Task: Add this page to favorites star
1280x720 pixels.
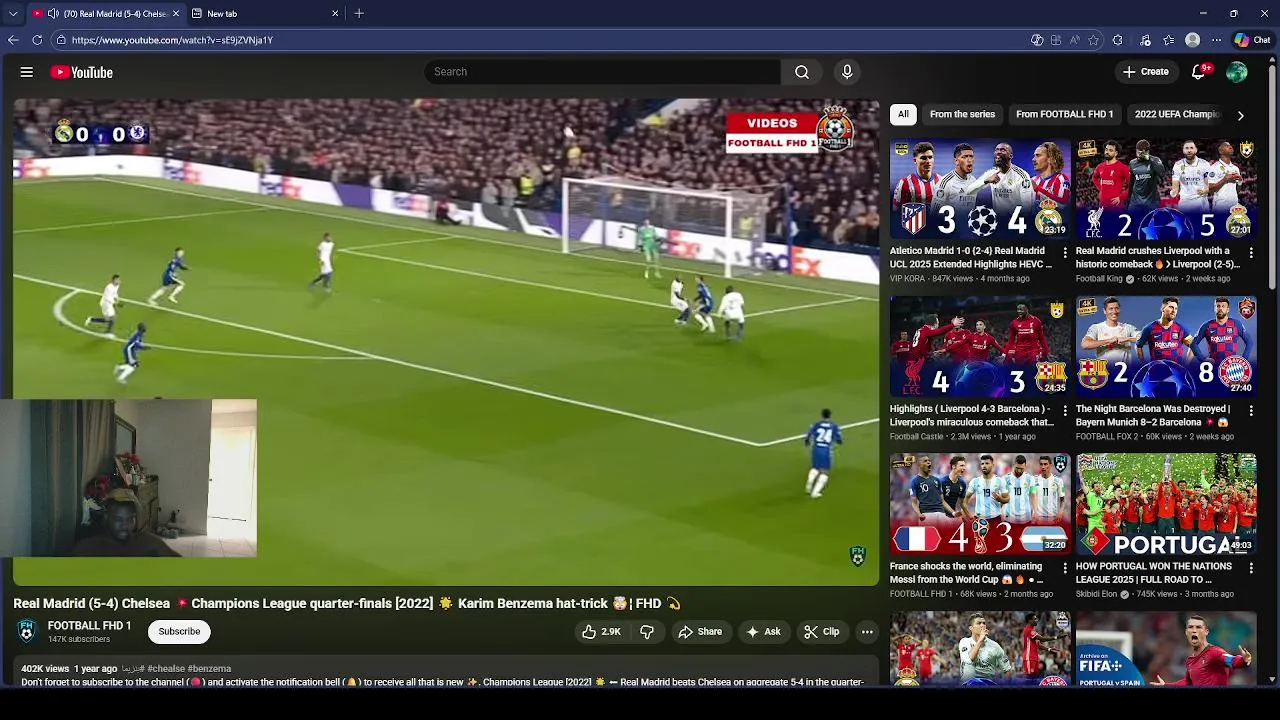Action: [1094, 40]
